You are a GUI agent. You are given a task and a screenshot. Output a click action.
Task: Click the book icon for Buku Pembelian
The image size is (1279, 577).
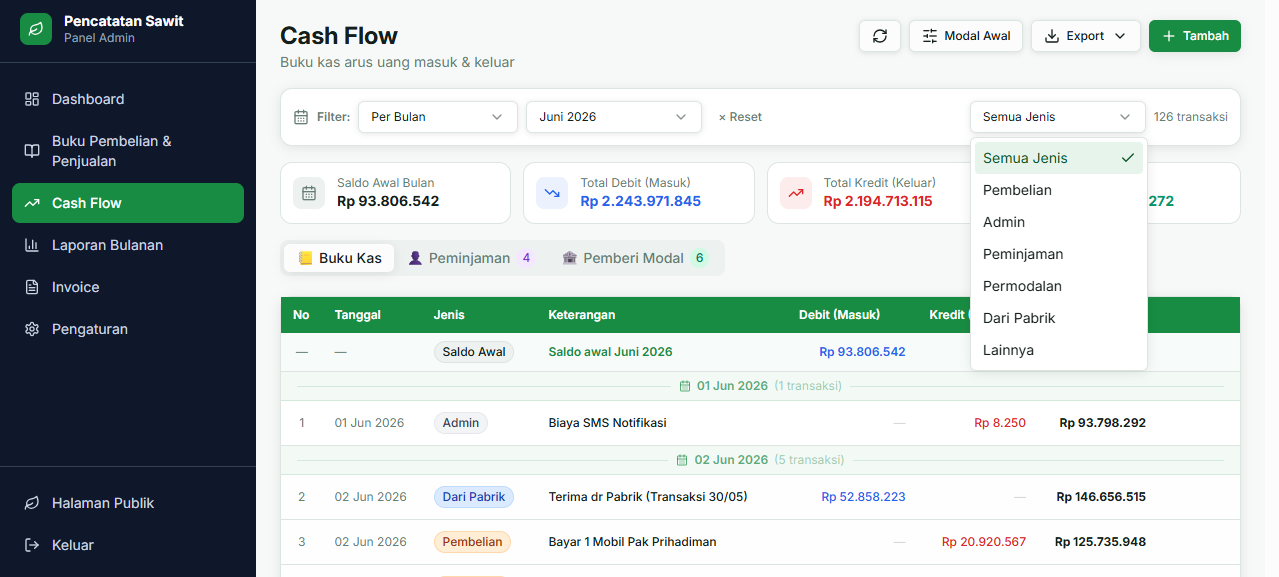pyautogui.click(x=32, y=151)
